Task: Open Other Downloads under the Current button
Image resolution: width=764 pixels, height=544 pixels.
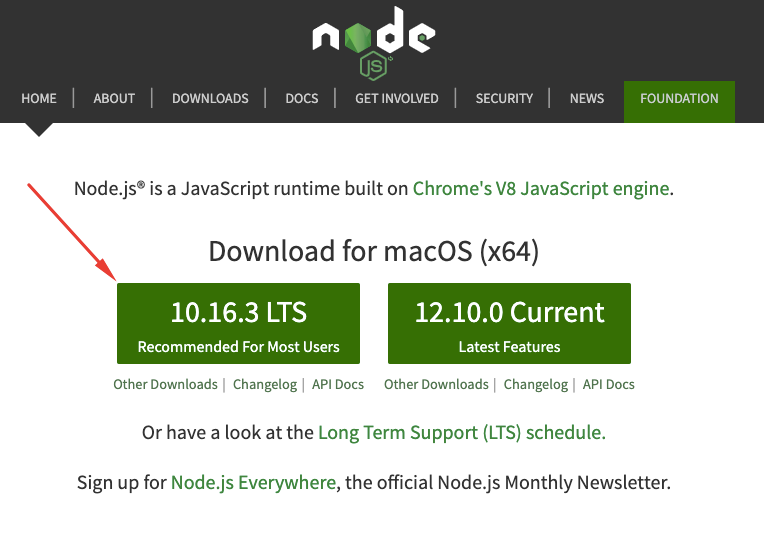Action: pos(436,384)
